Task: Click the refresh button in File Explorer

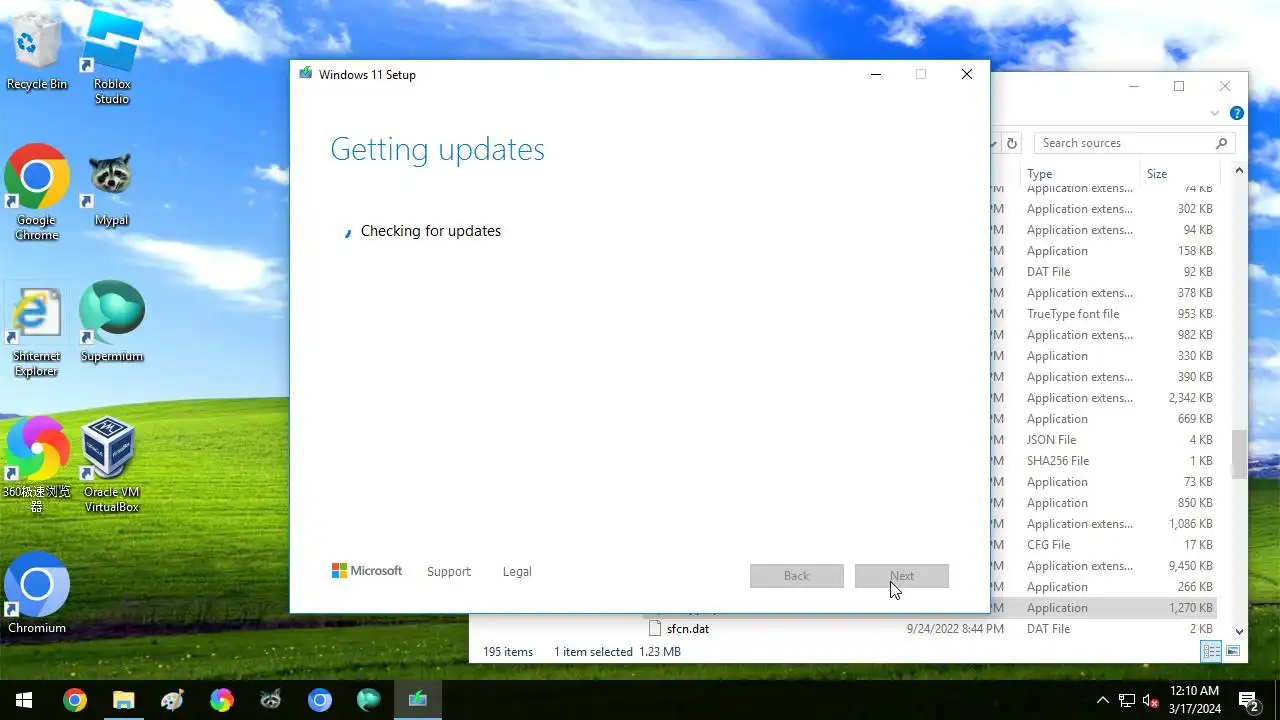Action: pyautogui.click(x=1012, y=143)
